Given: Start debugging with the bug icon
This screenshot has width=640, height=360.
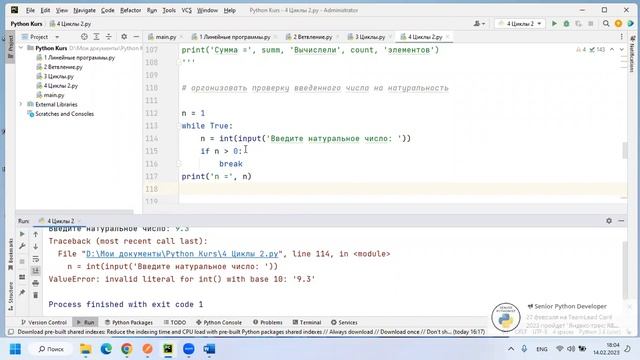Looking at the screenshot, I should [566, 24].
